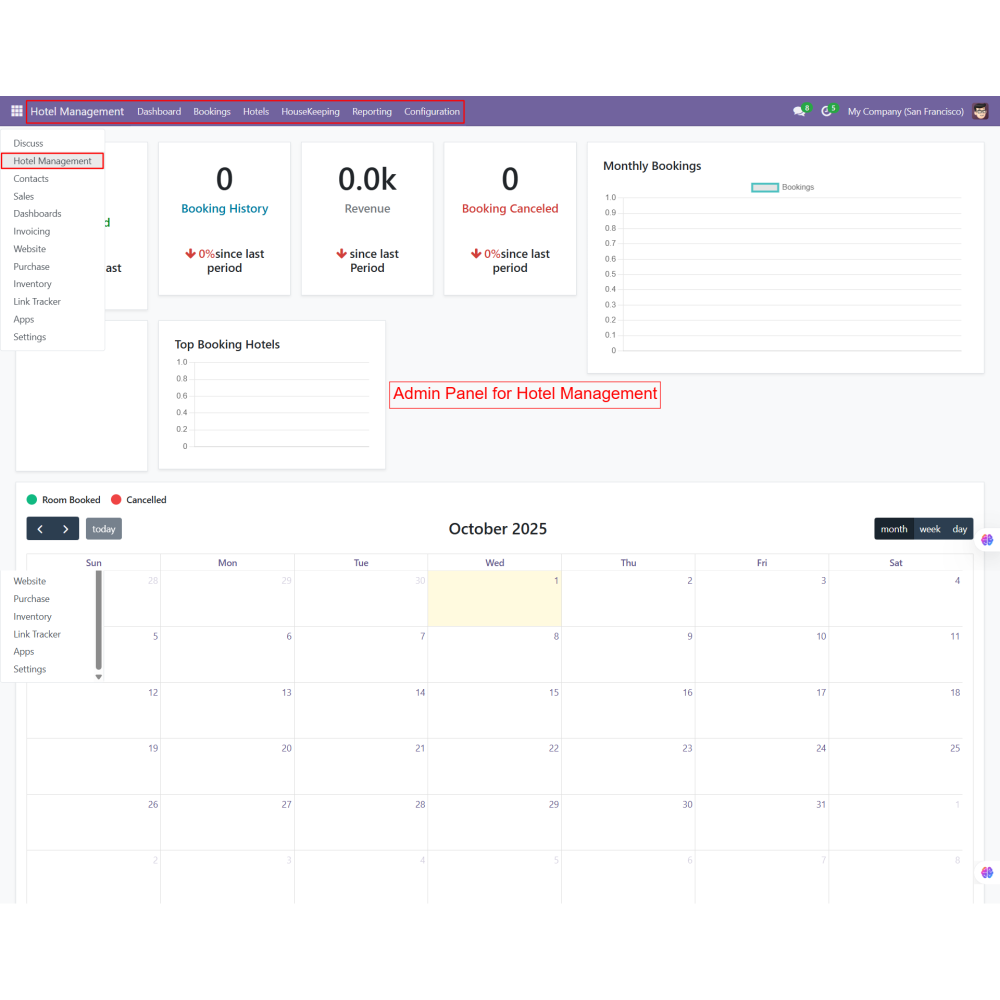Expand the Configuration menu
This screenshot has height=1000, width=1000.
click(432, 112)
